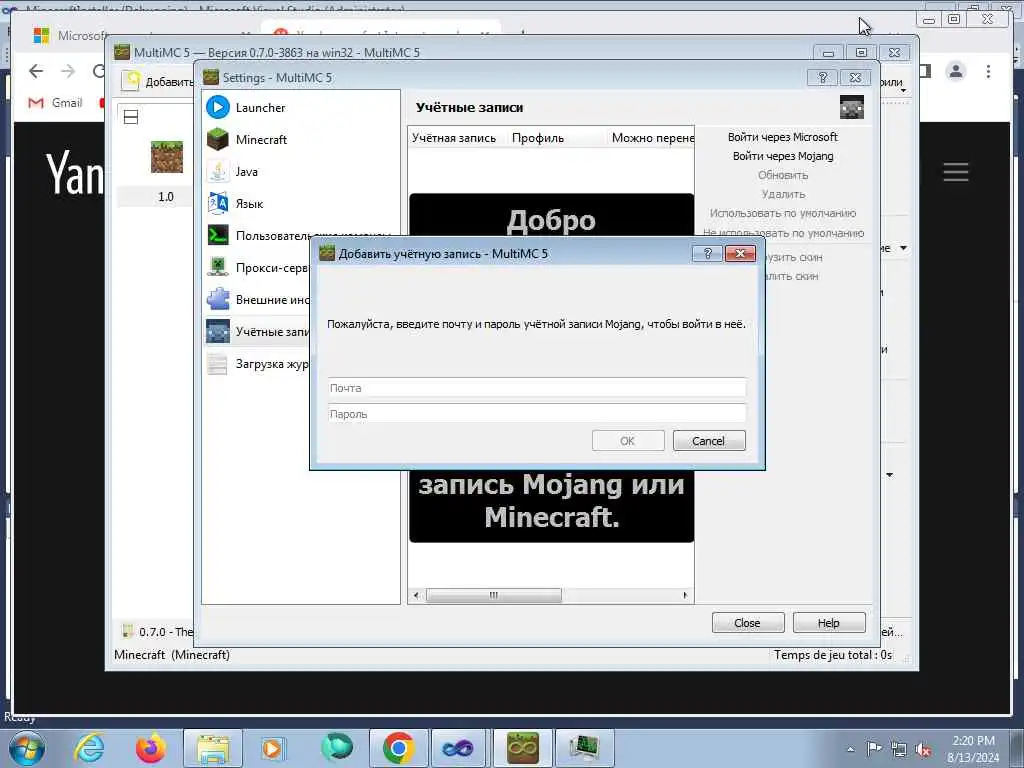Open the Язык language settings page
The height and width of the screenshot is (768, 1024).
coord(249,204)
